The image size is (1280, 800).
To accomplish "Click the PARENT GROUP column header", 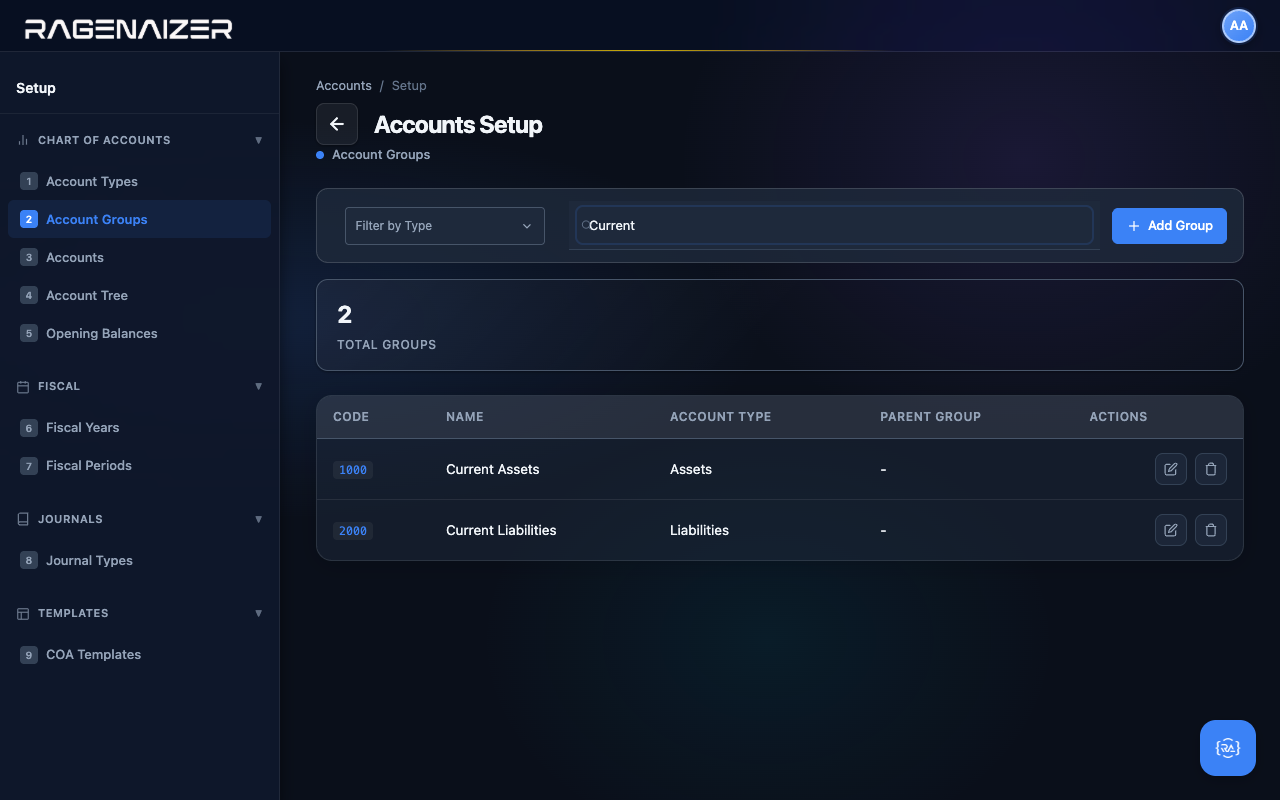I will 930,417.
